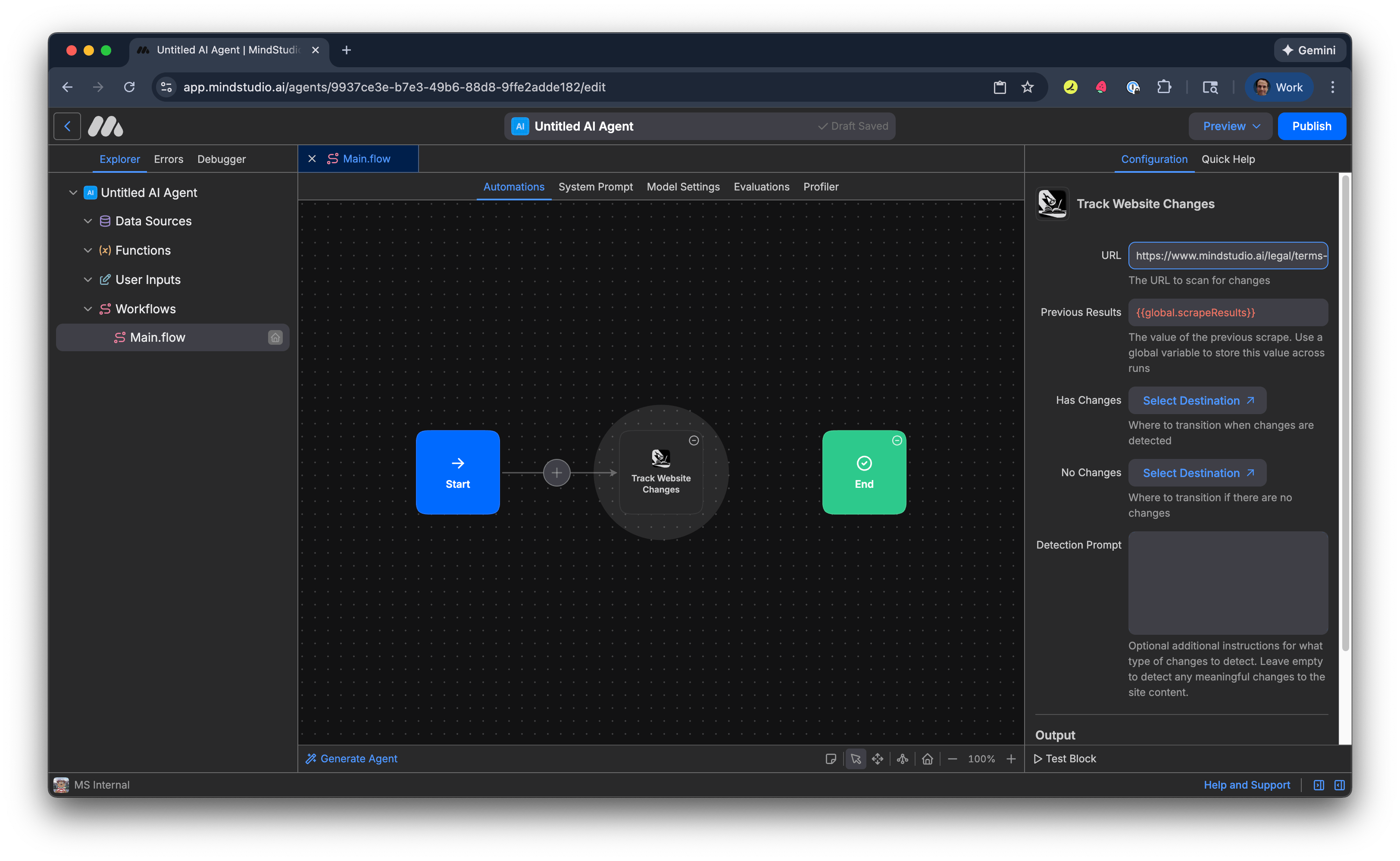Click the Publish button
Image resolution: width=1400 pixels, height=861 pixels.
click(x=1311, y=126)
